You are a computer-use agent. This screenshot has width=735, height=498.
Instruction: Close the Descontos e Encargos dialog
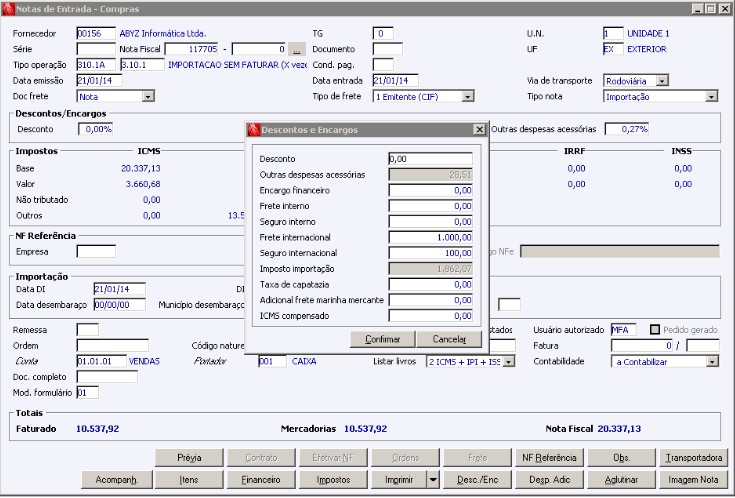point(479,130)
